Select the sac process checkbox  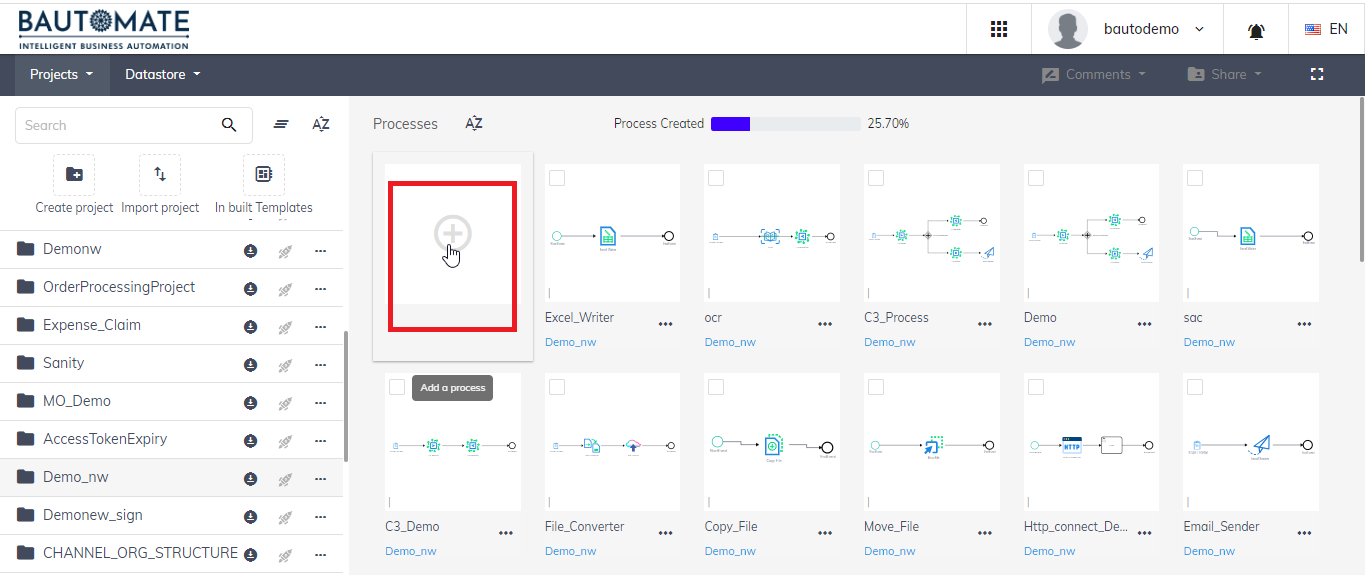[x=1194, y=178]
